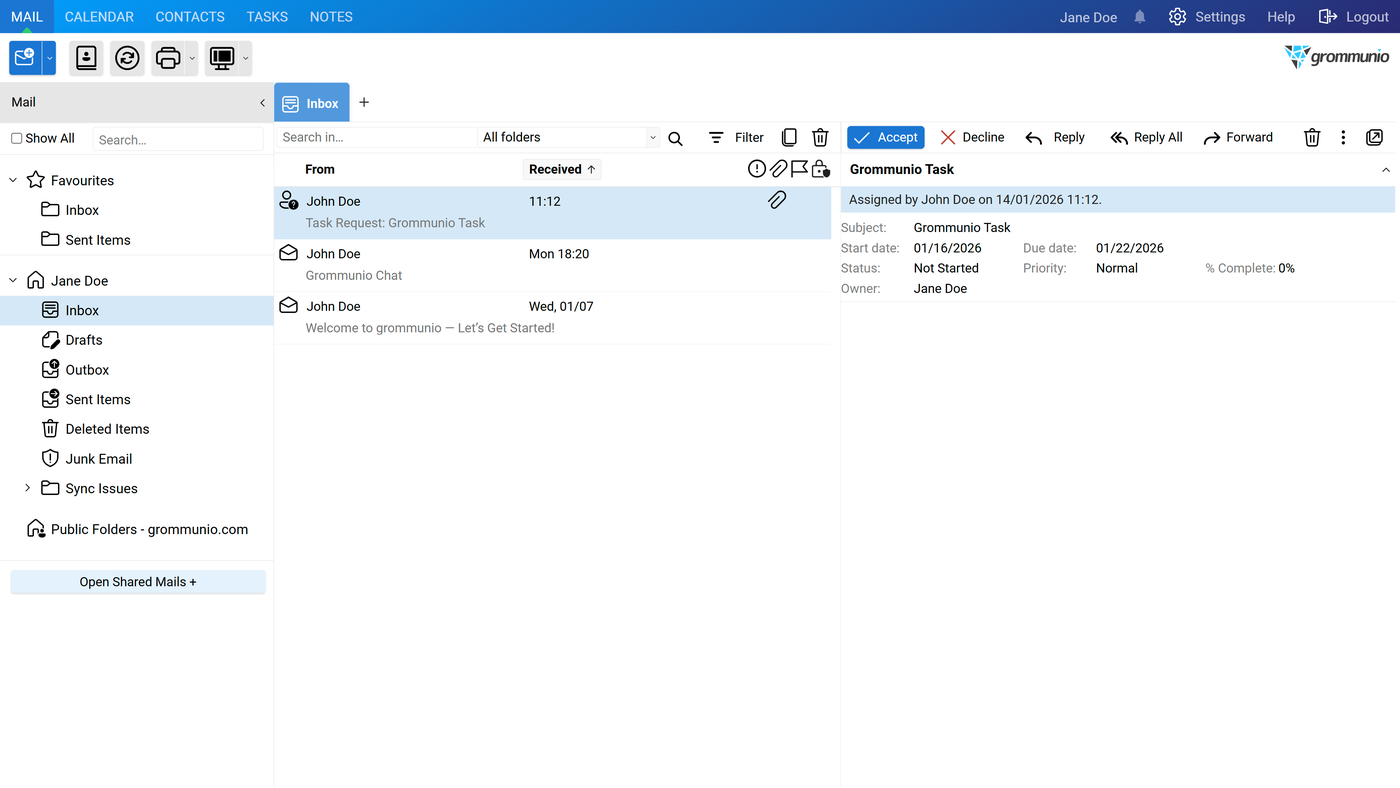Switch to the Calendar tab
The width and height of the screenshot is (1400, 788).
[x=99, y=17]
